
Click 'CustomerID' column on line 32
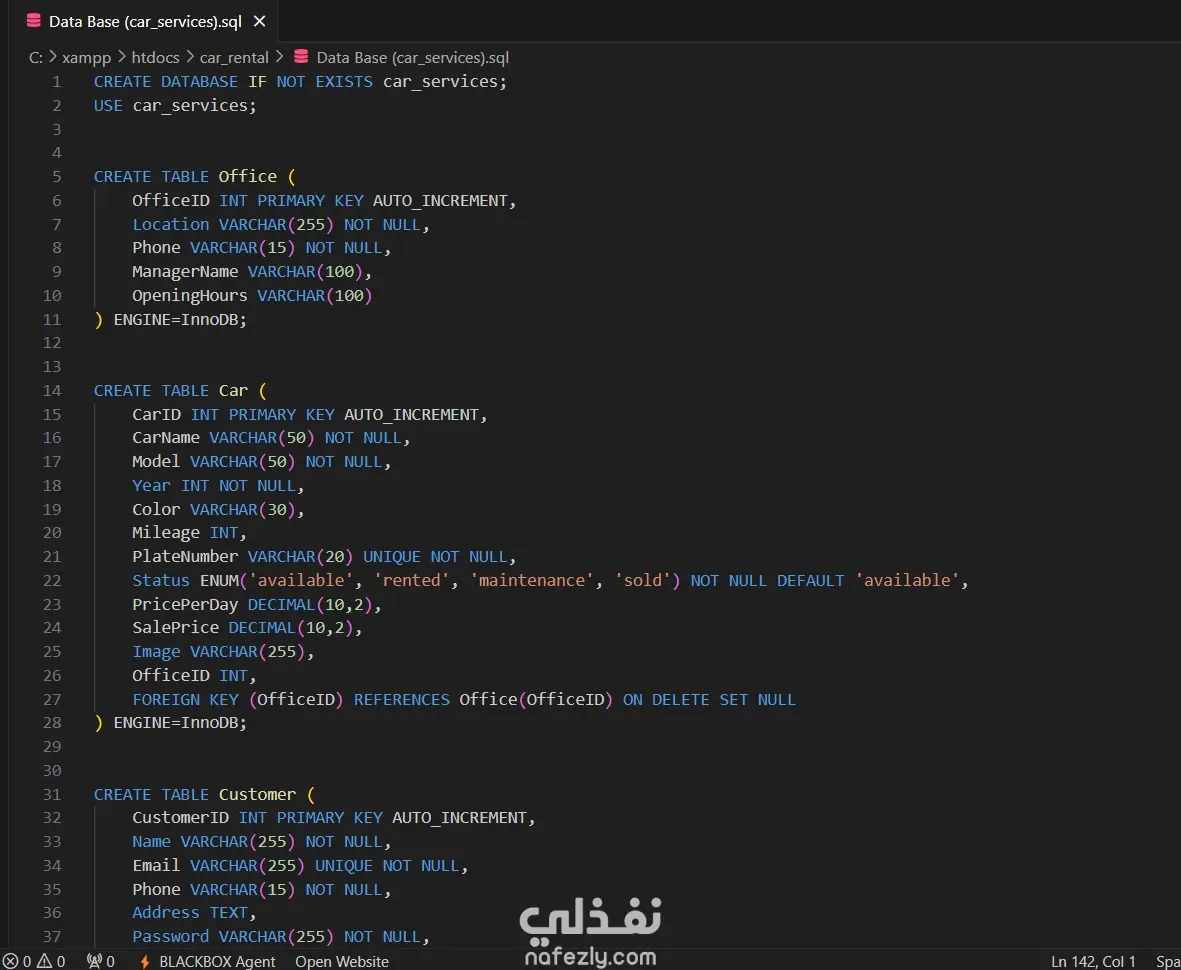pos(181,817)
